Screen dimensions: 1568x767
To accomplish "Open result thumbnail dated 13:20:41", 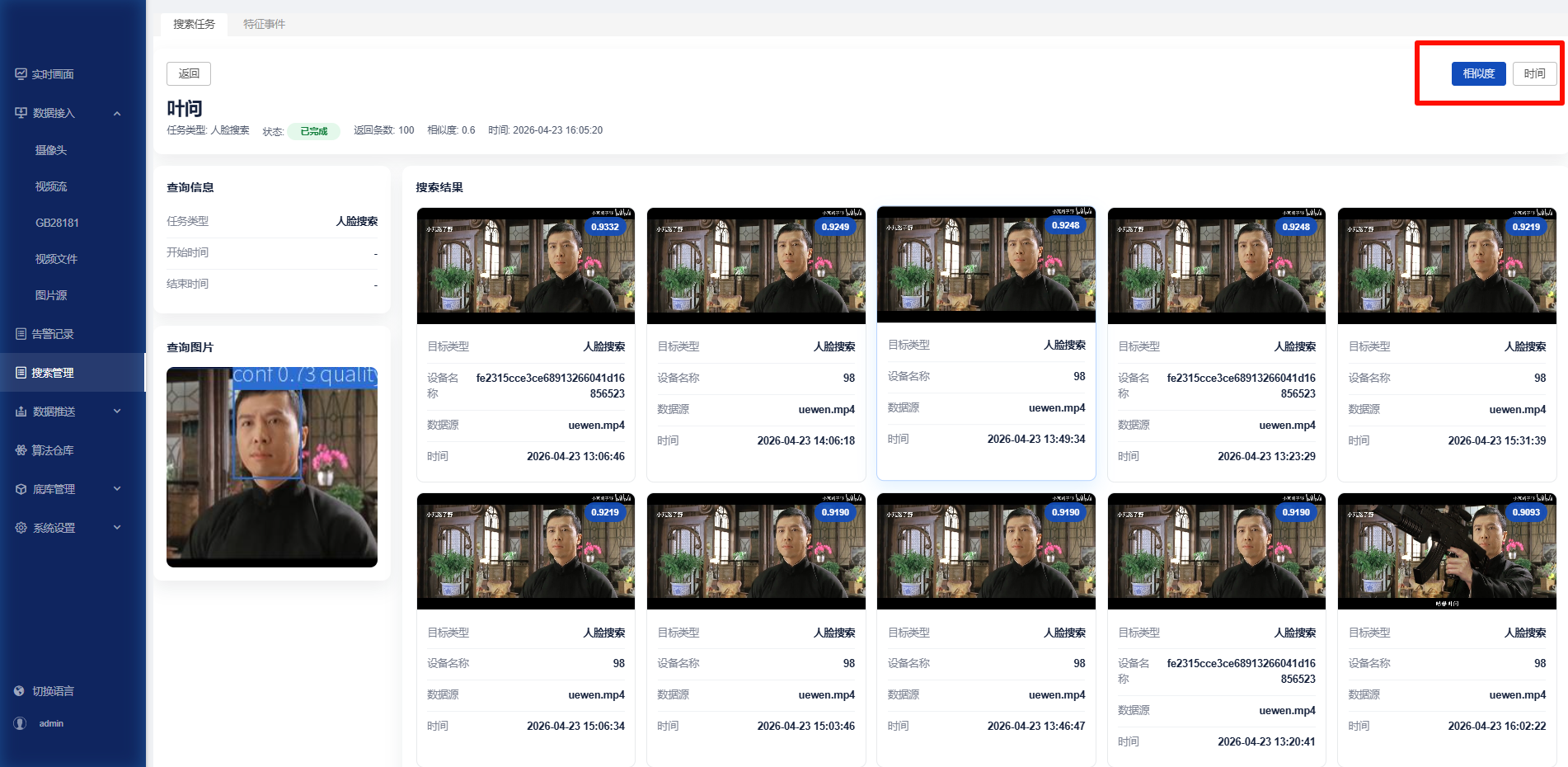I will pyautogui.click(x=1217, y=551).
